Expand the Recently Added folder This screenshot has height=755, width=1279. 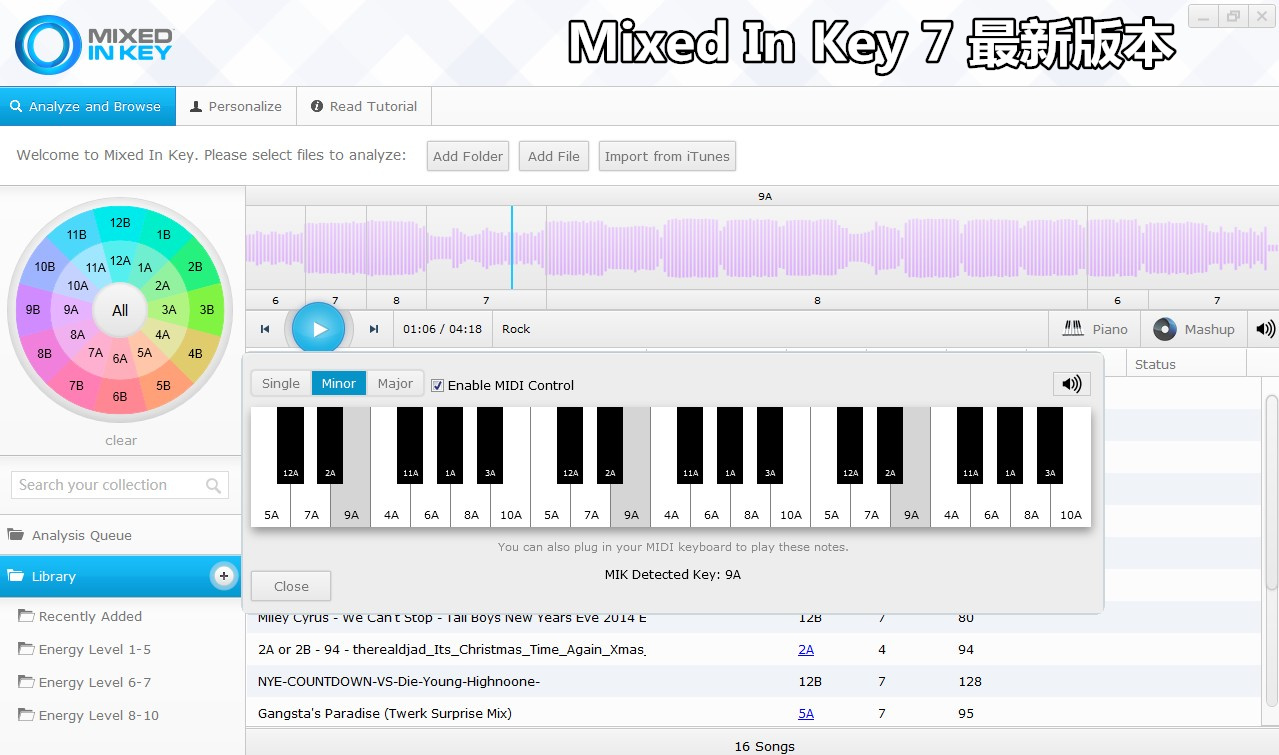[x=90, y=616]
